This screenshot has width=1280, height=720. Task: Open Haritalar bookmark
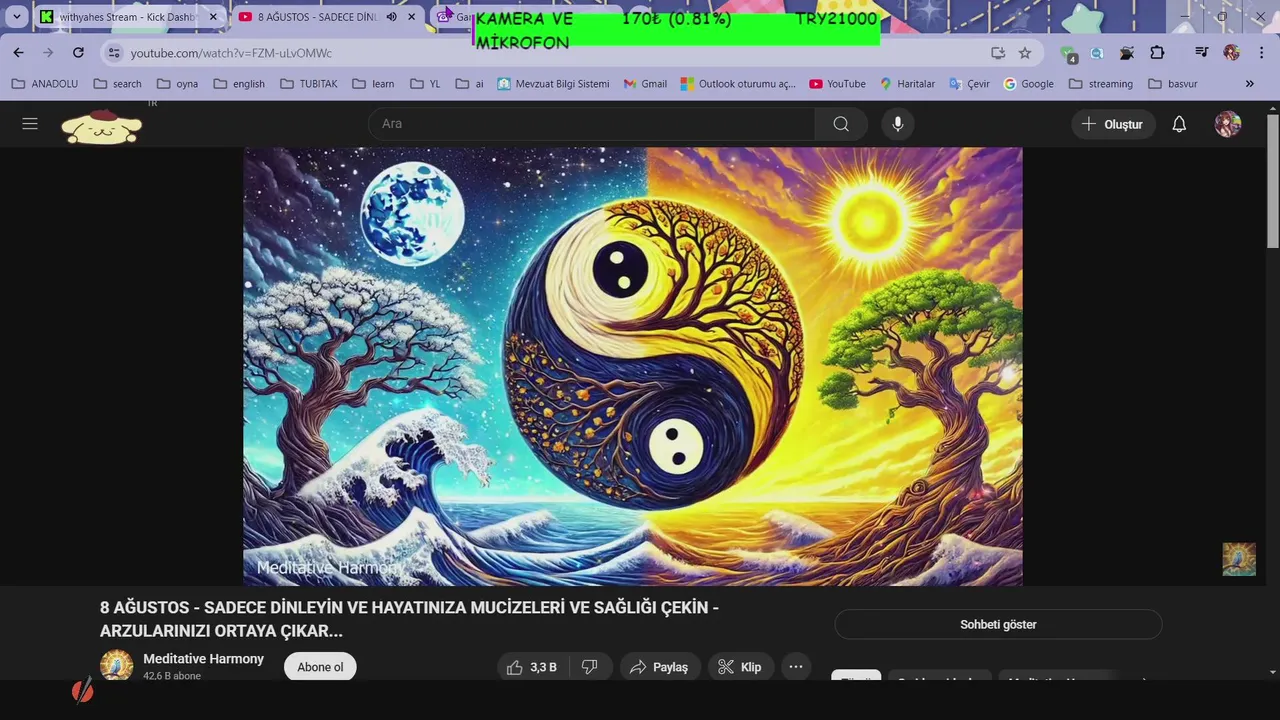click(x=907, y=84)
